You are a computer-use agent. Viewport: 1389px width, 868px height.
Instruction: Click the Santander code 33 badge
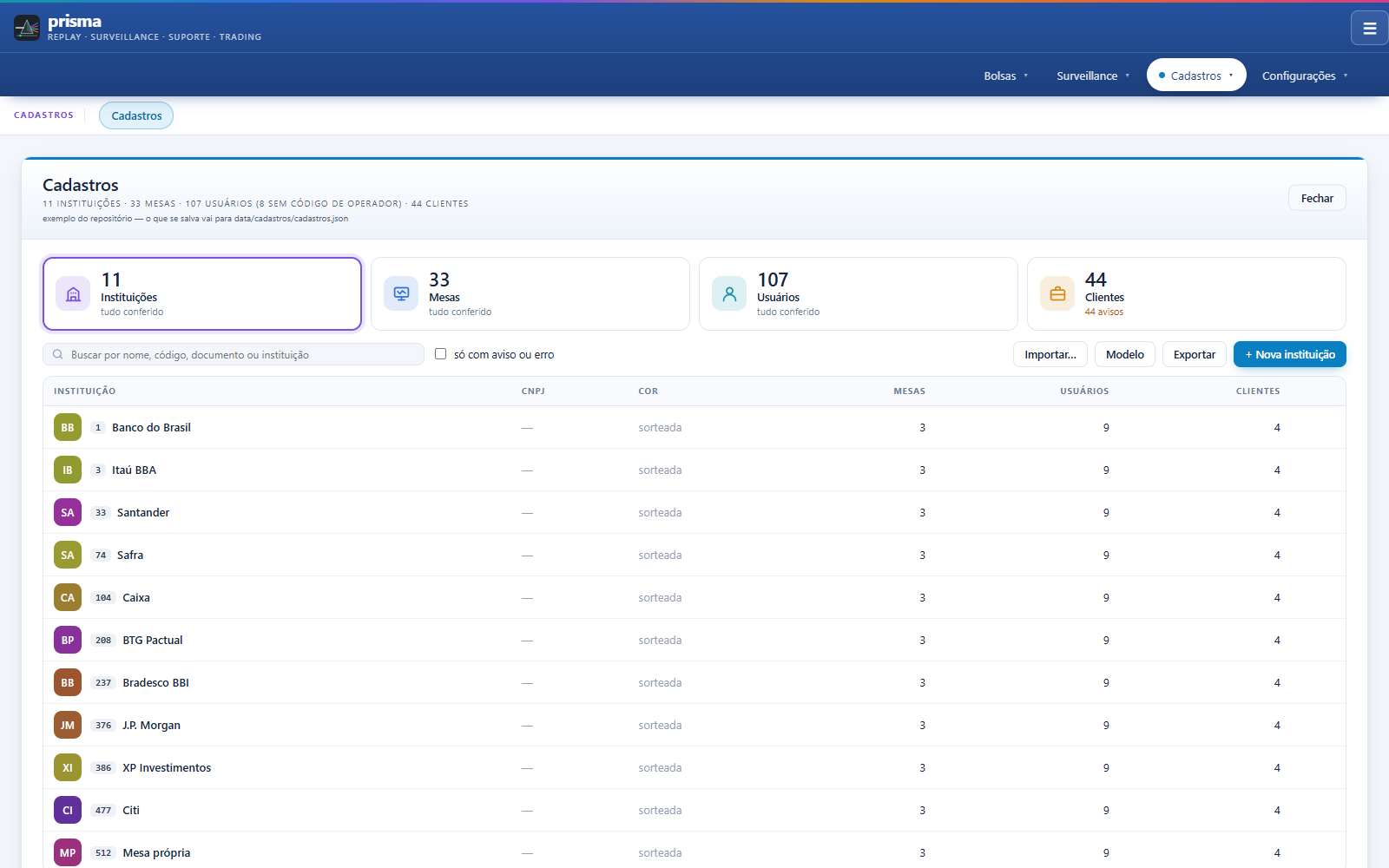[x=101, y=512]
